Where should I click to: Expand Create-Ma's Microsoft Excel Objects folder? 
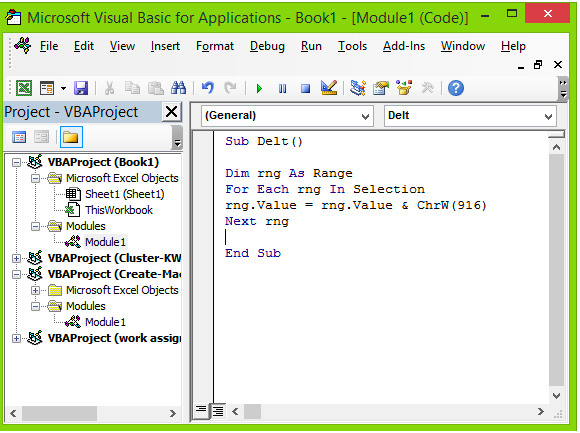click(x=36, y=290)
